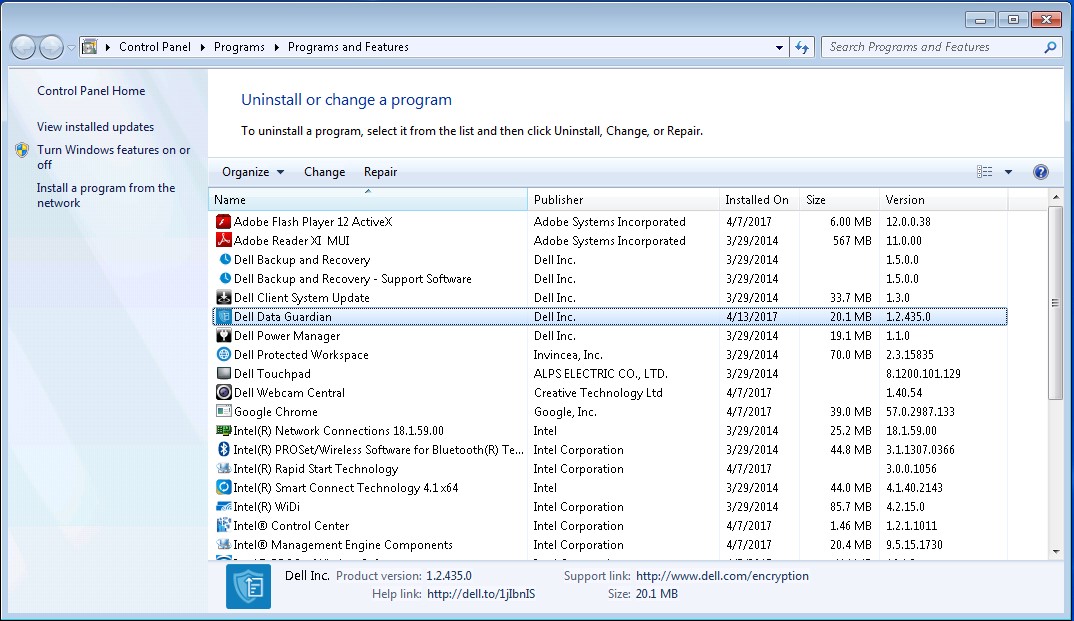Screen dimensions: 1074x621
Task: Click inside the Search Programs and Features box
Action: [x=931, y=46]
